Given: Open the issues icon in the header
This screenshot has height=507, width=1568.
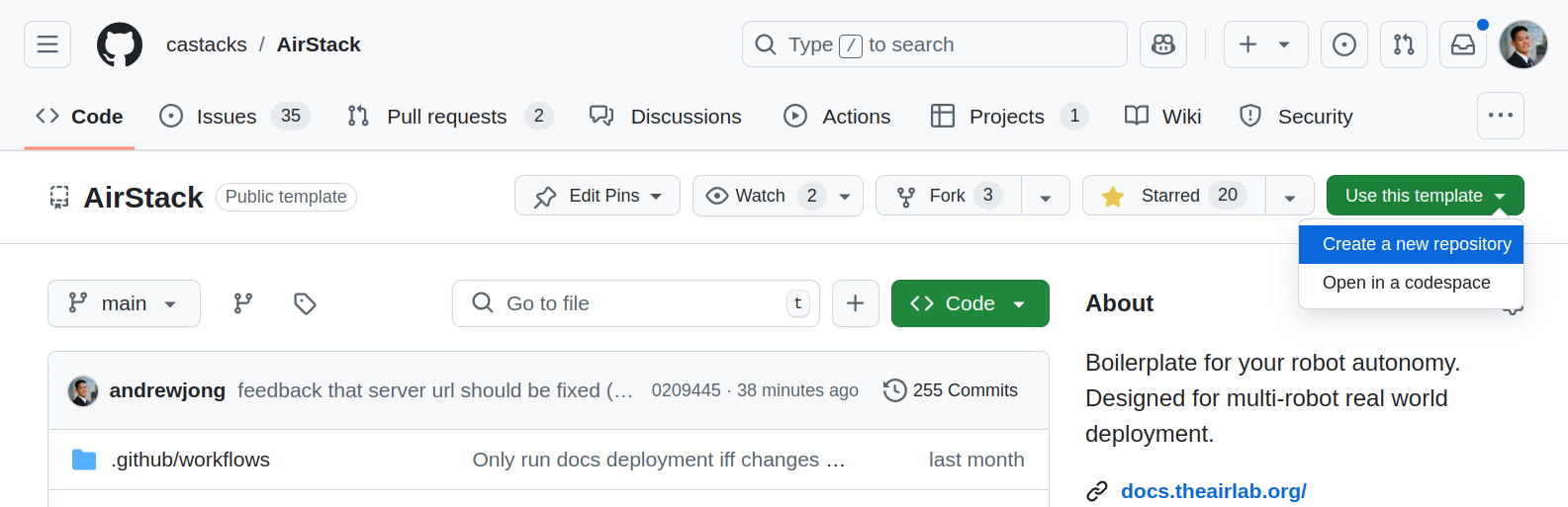Looking at the screenshot, I should pos(1343,44).
